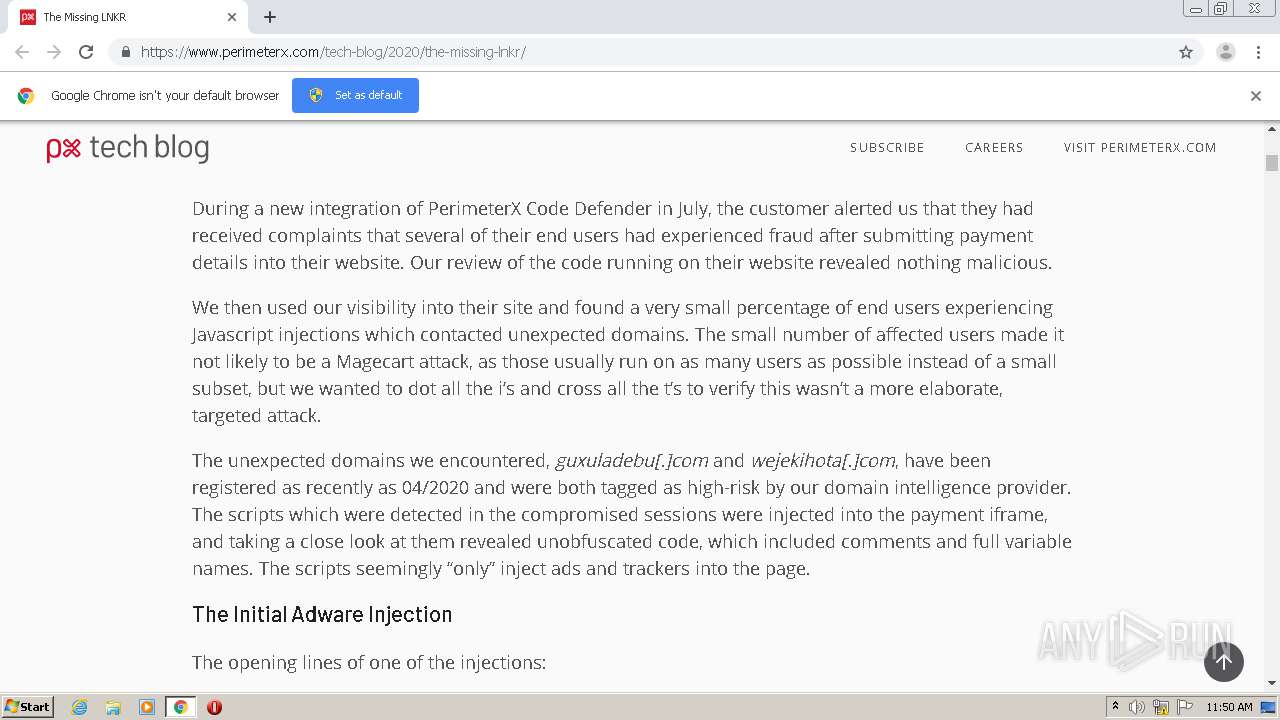Open the Chrome profile avatar icon
This screenshot has width=1280, height=720.
1225,52
